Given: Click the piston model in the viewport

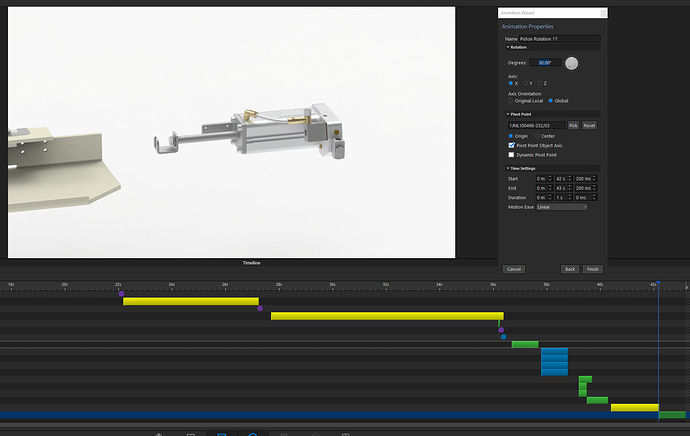Looking at the screenshot, I should tap(250, 131).
